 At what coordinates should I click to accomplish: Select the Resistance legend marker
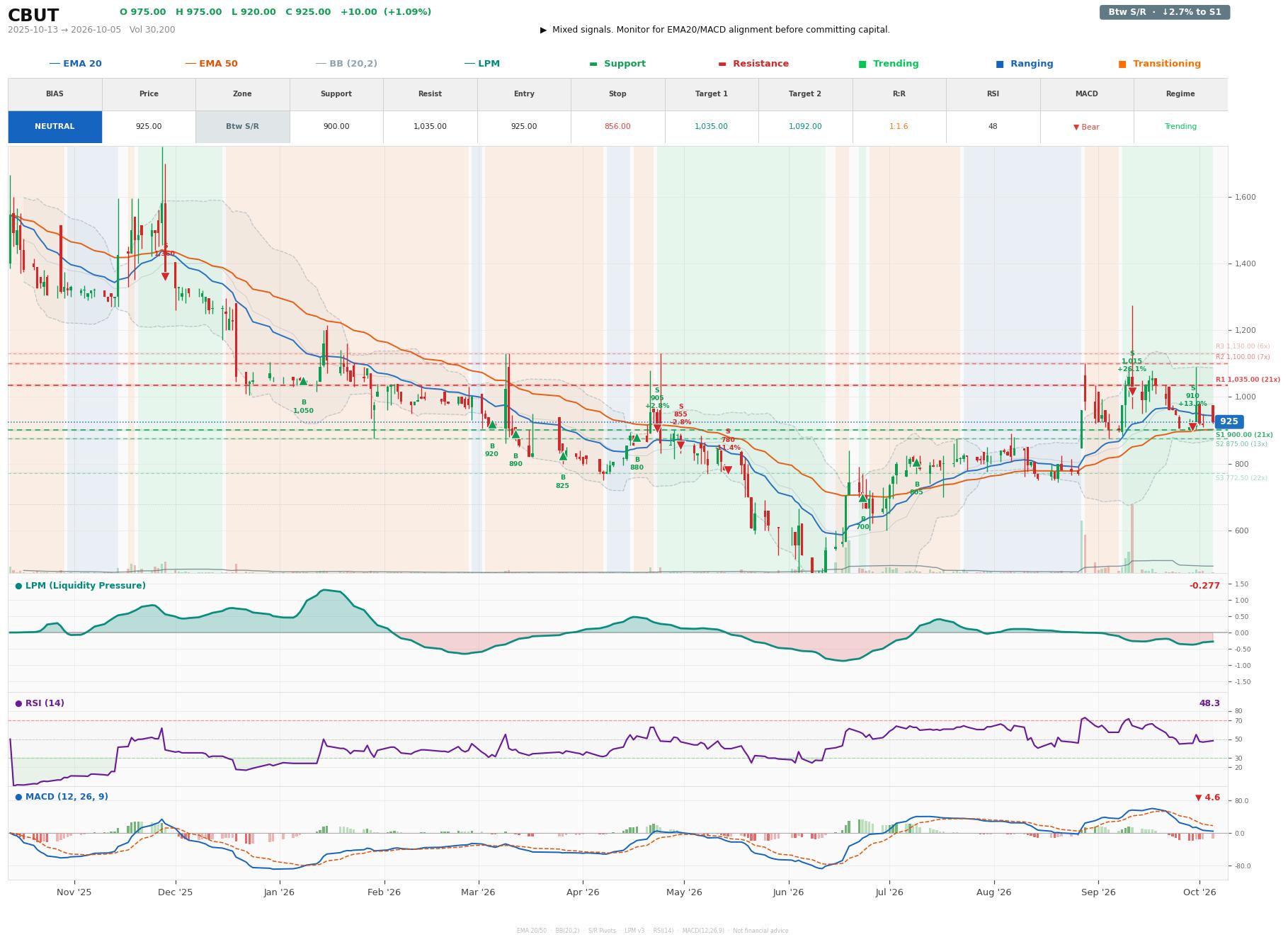click(x=722, y=64)
